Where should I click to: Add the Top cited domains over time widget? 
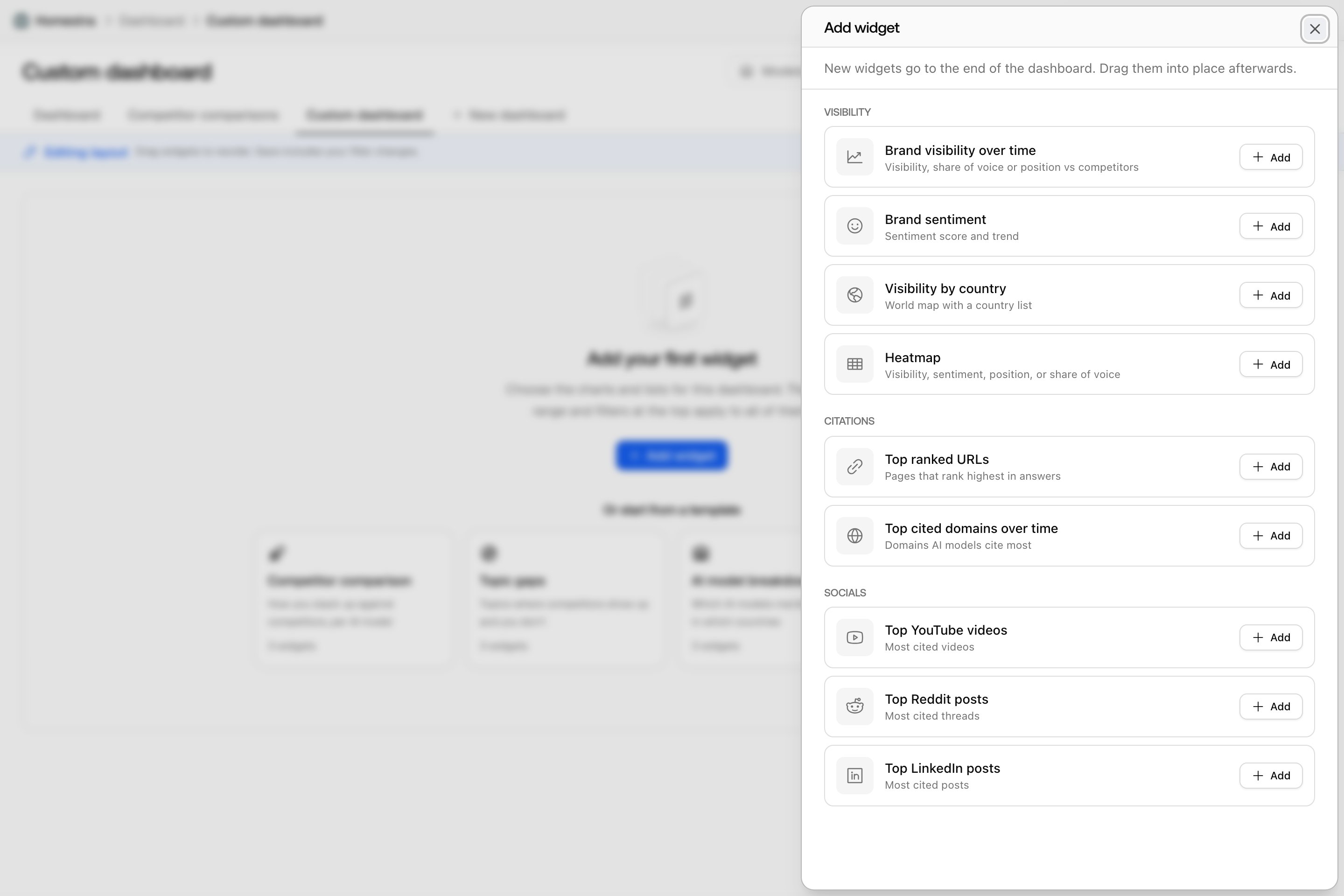(x=1271, y=535)
